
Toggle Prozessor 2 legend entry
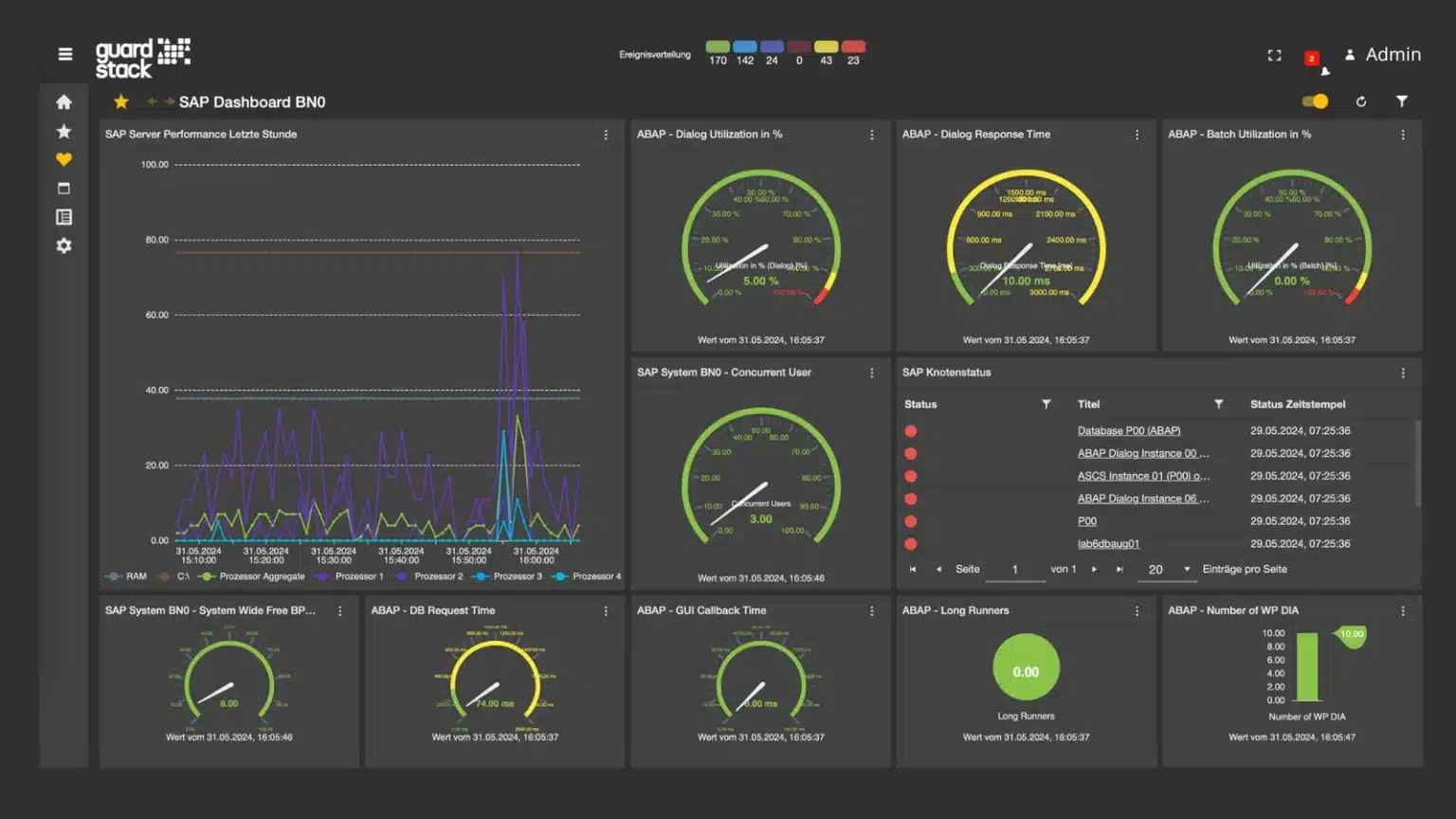tap(428, 576)
